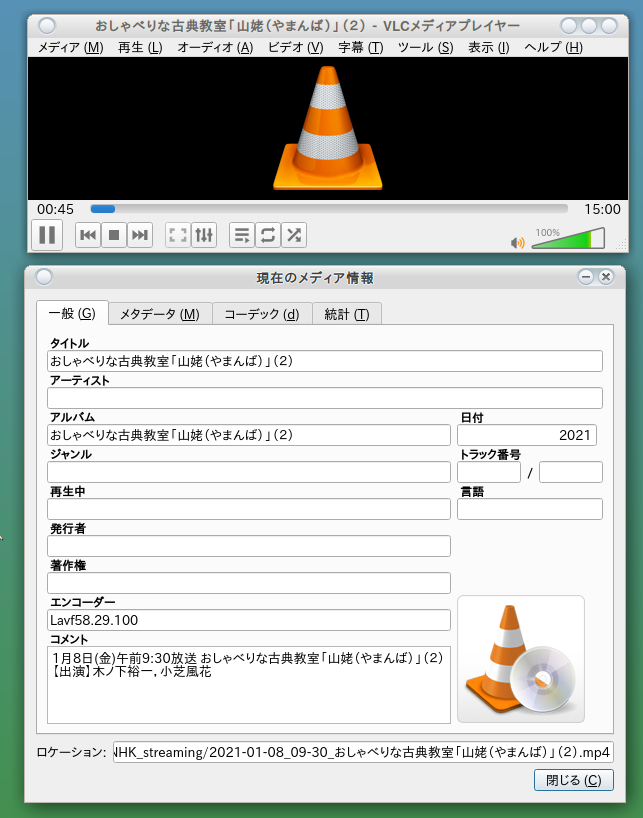Click the player window resize grip
Screen dimensions: 643x818
pos(622,245)
